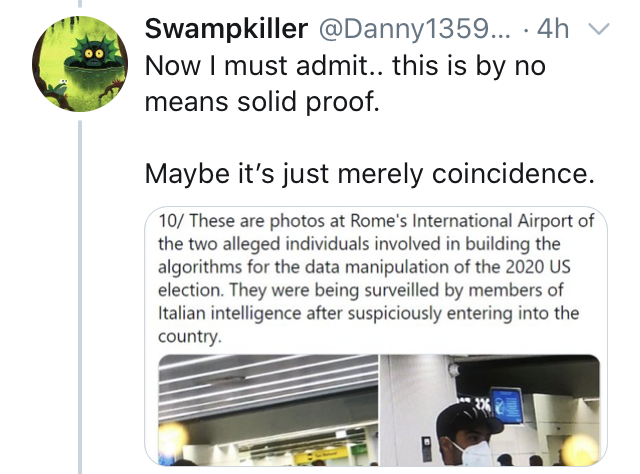The image size is (640, 474).
Task: Click the white face mask in photo
Action: (473, 452)
